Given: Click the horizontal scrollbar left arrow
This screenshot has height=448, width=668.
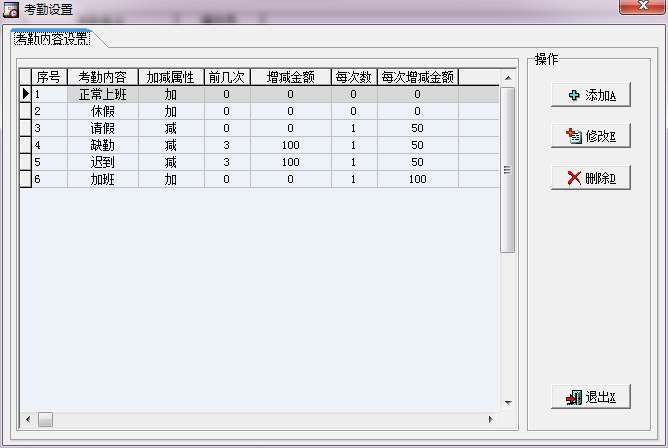Looking at the screenshot, I should click(28, 418).
